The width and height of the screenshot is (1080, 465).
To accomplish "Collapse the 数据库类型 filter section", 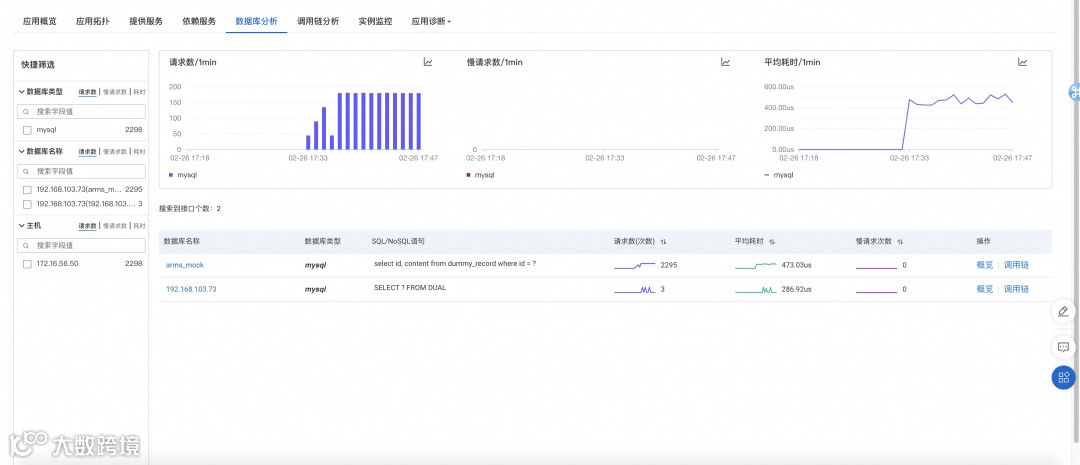I will [21, 92].
